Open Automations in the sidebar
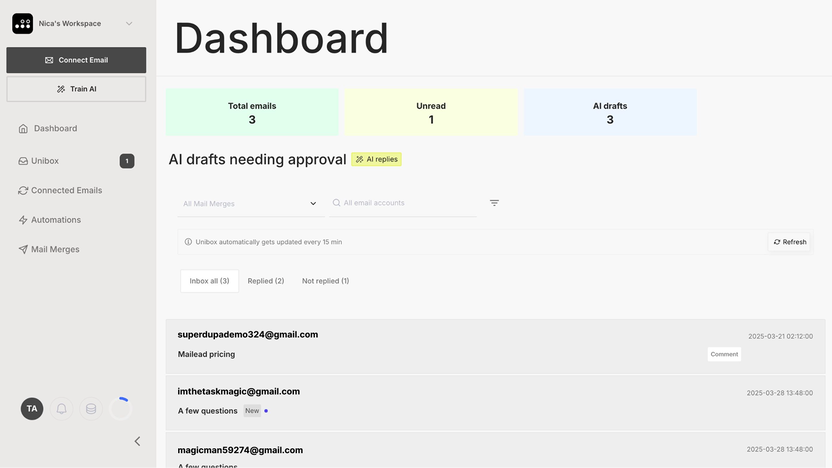This screenshot has height=468, width=832. pos(49,220)
